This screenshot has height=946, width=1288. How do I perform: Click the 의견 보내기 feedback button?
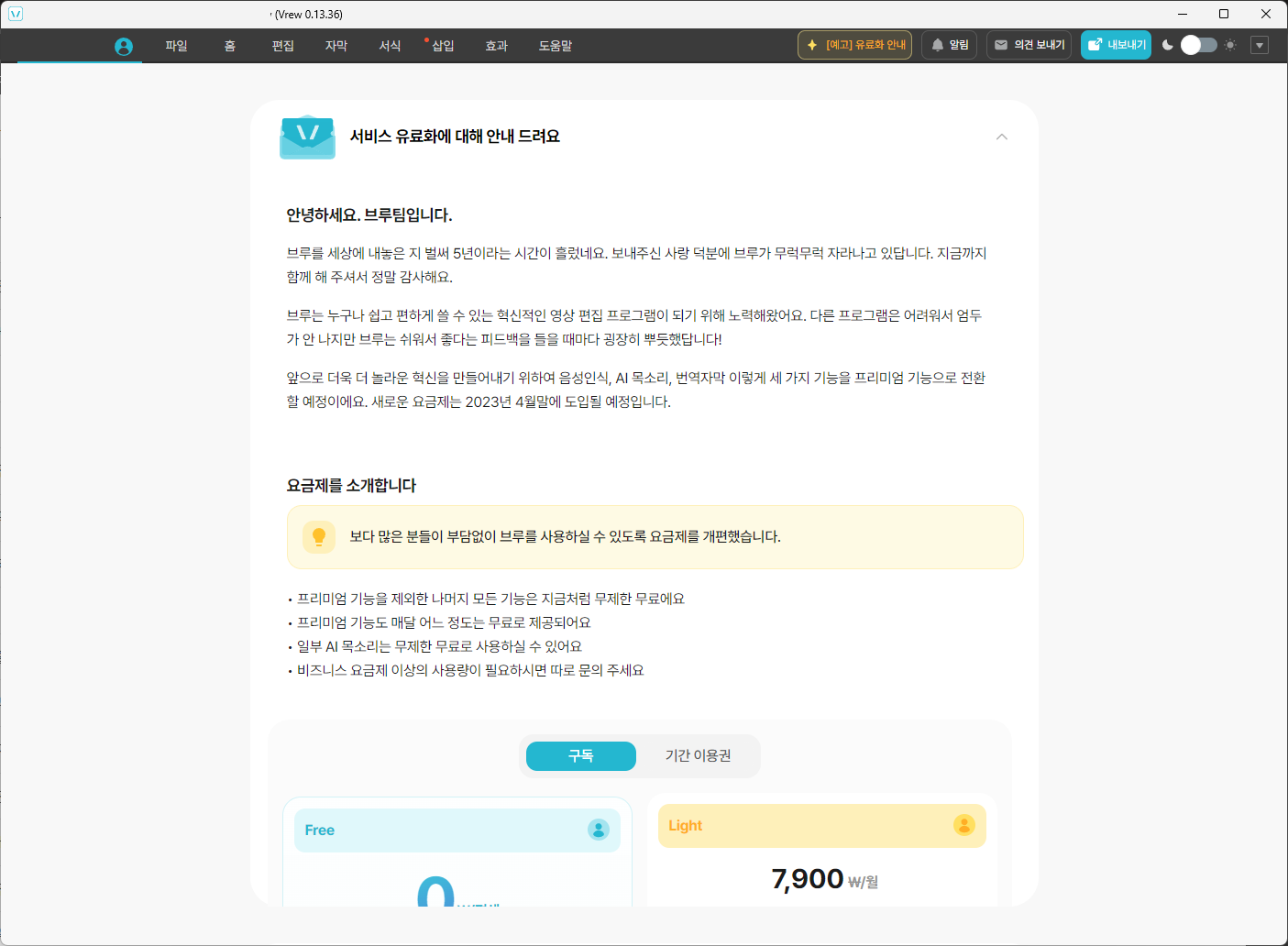pos(1029,45)
